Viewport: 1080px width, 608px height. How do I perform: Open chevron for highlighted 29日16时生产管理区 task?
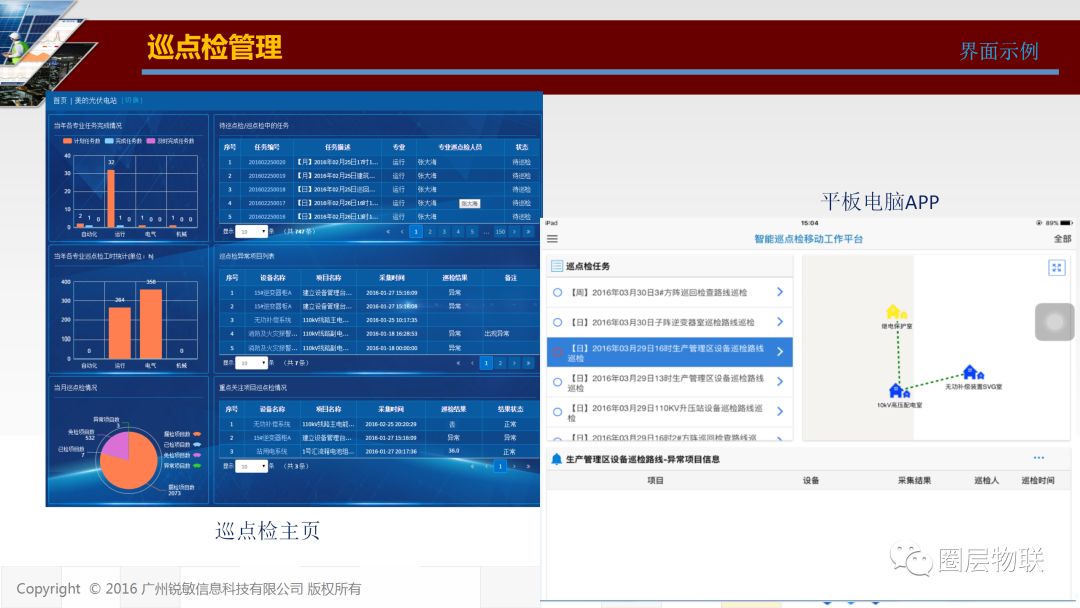tap(780, 352)
